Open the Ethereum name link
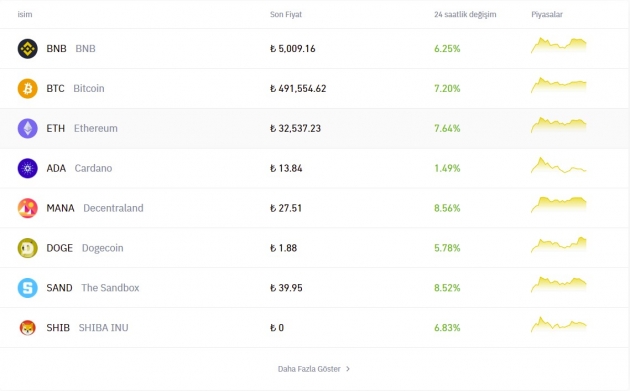Image resolution: width=630 pixels, height=391 pixels. (96, 128)
